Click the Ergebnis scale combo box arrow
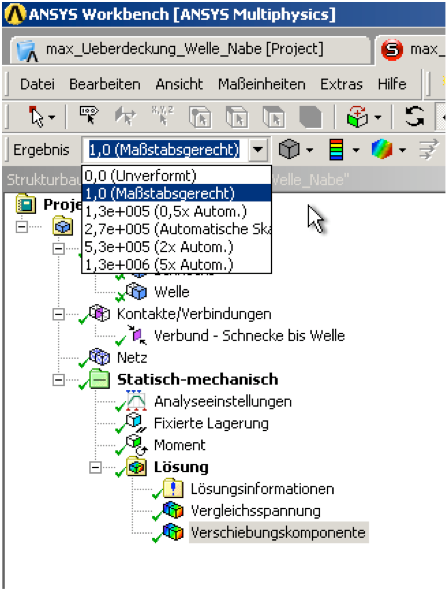This screenshot has height=591, width=447. tap(258, 150)
